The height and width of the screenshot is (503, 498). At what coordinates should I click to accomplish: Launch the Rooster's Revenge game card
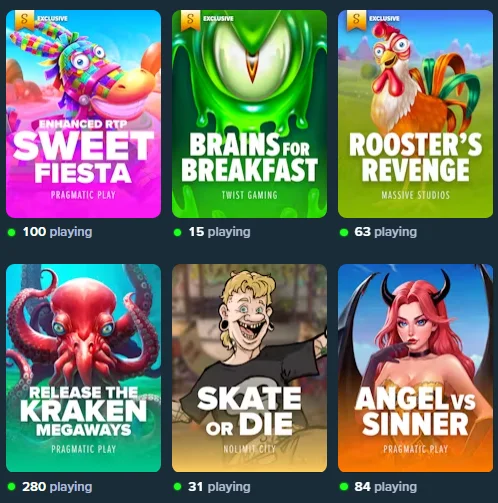[415, 114]
